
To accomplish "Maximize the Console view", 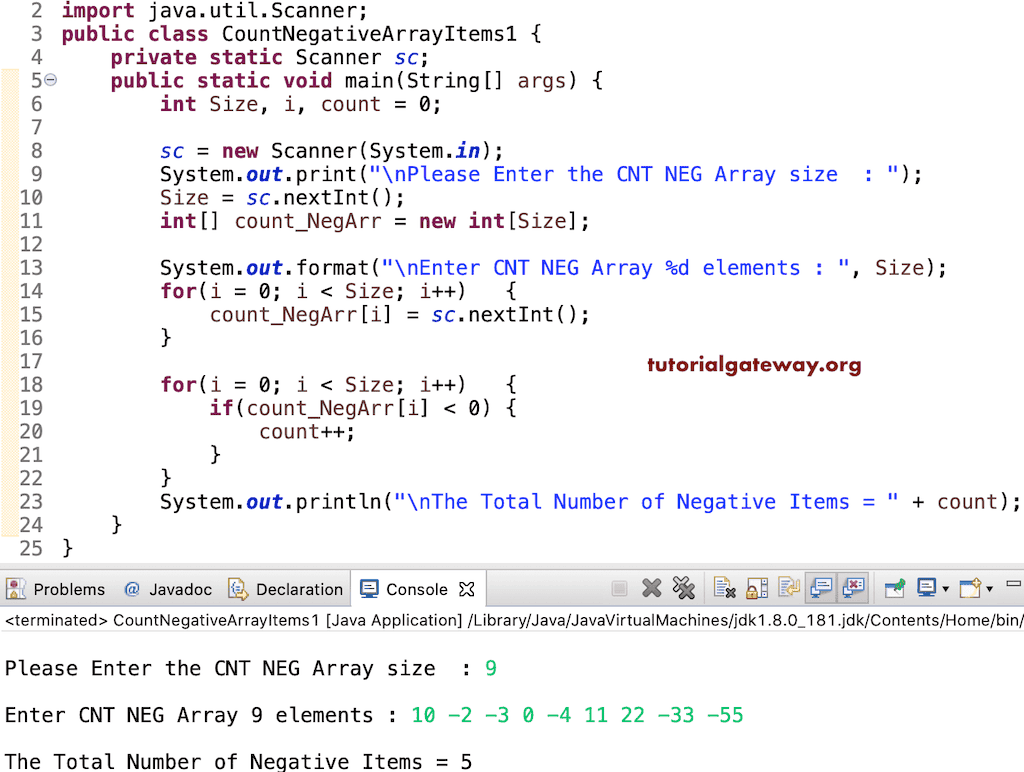I will (1021, 585).
